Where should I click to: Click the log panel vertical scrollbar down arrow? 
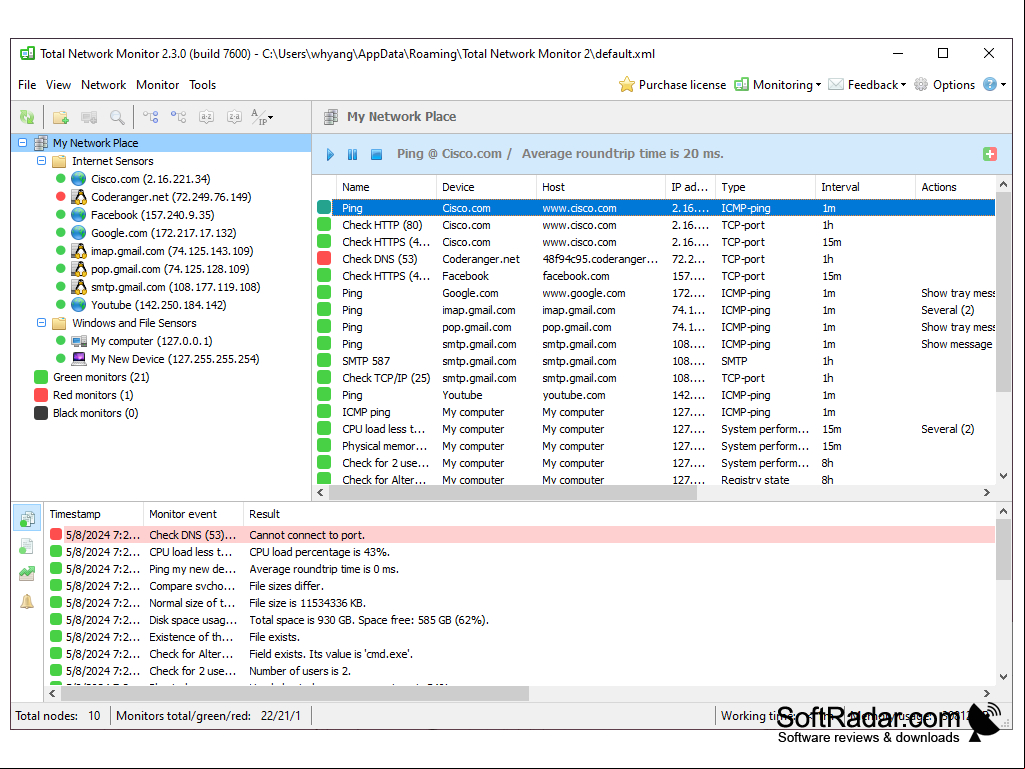click(x=1003, y=677)
